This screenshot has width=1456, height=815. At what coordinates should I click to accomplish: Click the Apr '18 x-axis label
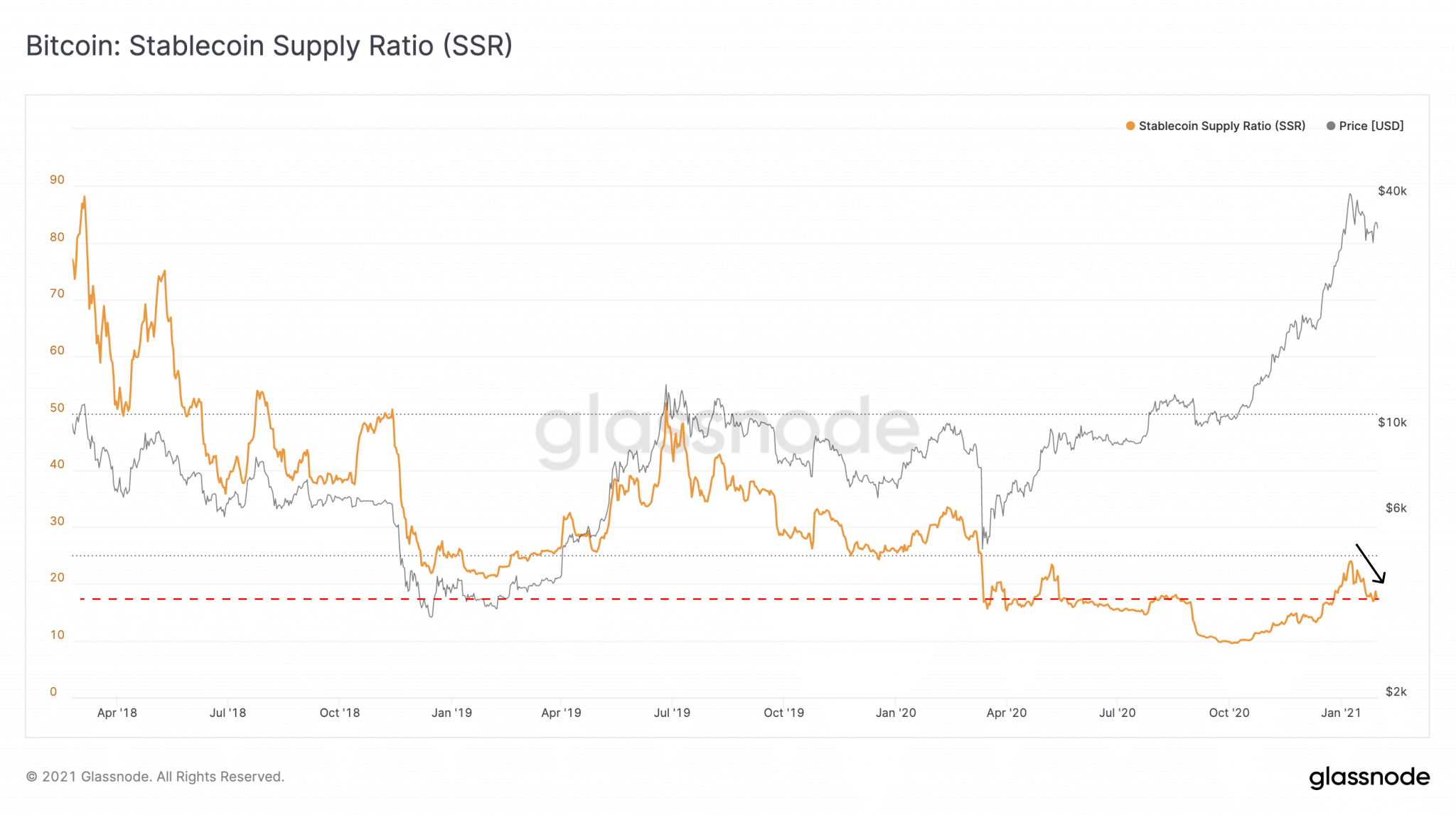pos(117,713)
